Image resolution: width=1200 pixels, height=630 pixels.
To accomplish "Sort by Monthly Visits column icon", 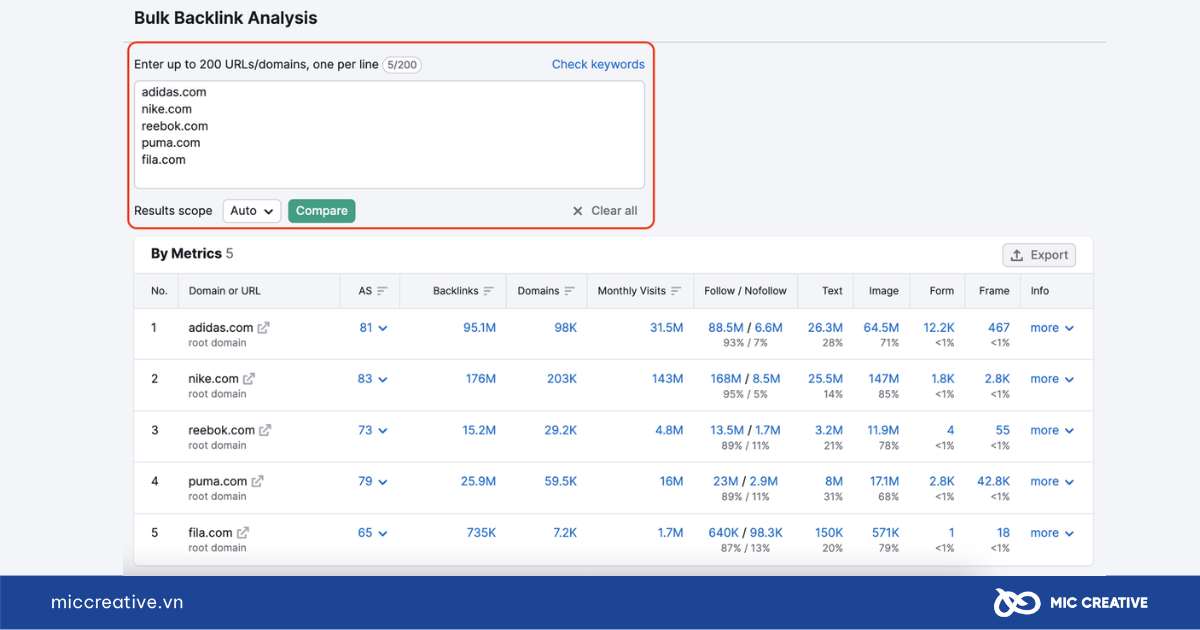I will click(x=676, y=291).
